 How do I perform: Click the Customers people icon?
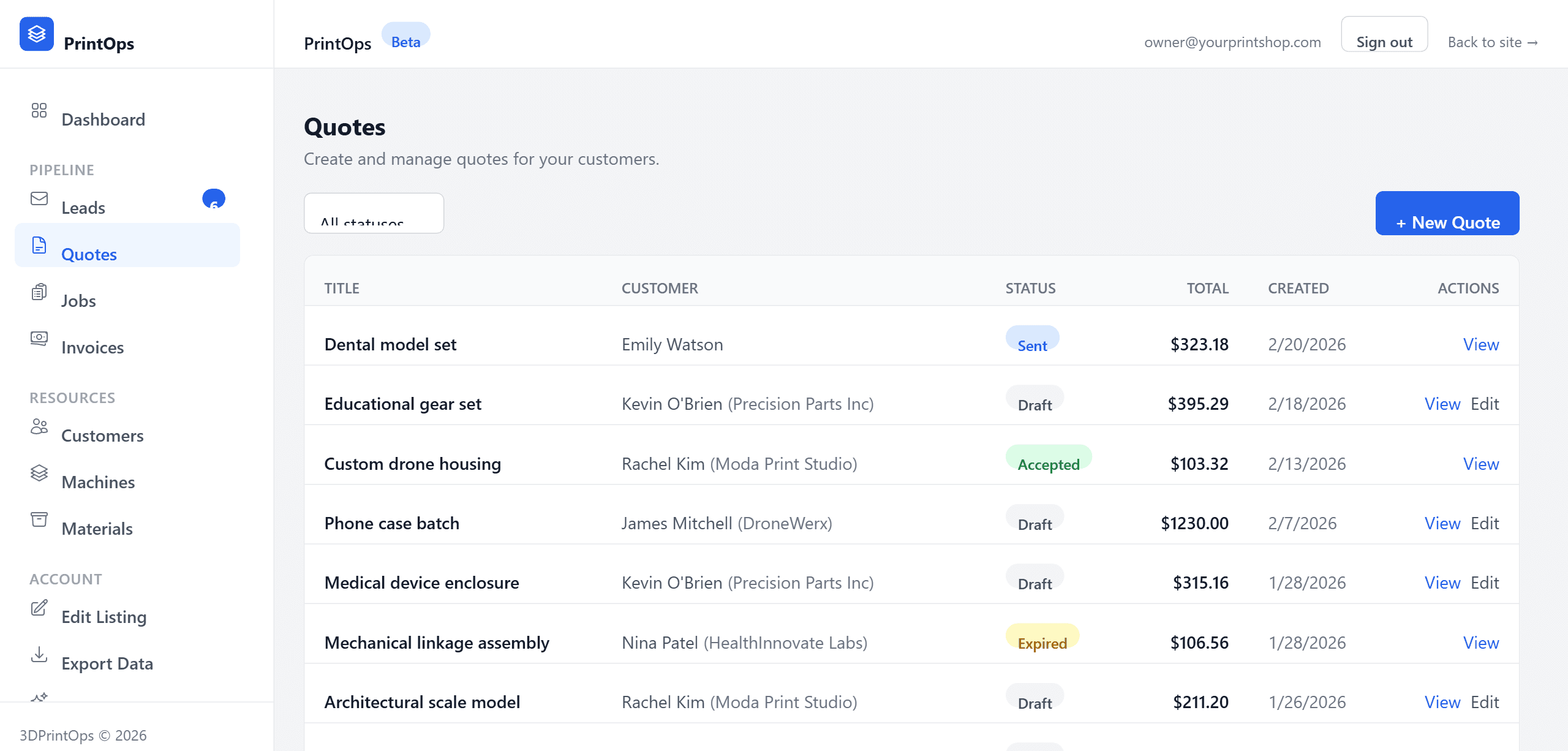pos(39,427)
